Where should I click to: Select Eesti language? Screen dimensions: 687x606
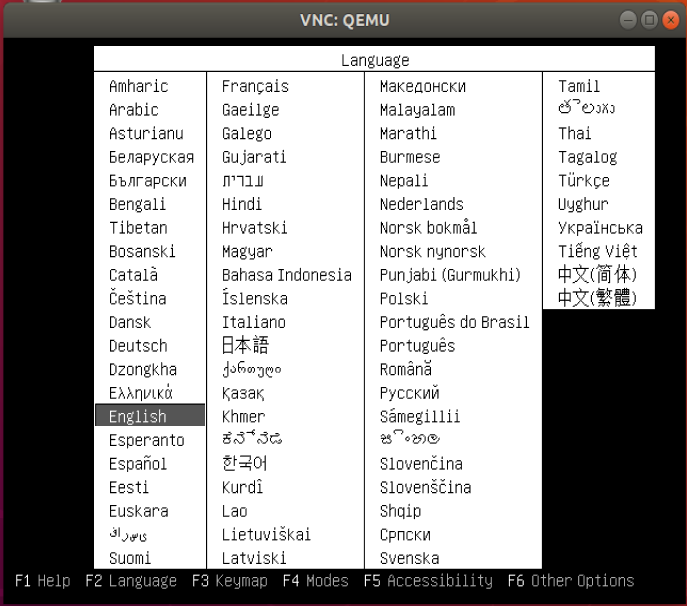pyautogui.click(x=129, y=487)
